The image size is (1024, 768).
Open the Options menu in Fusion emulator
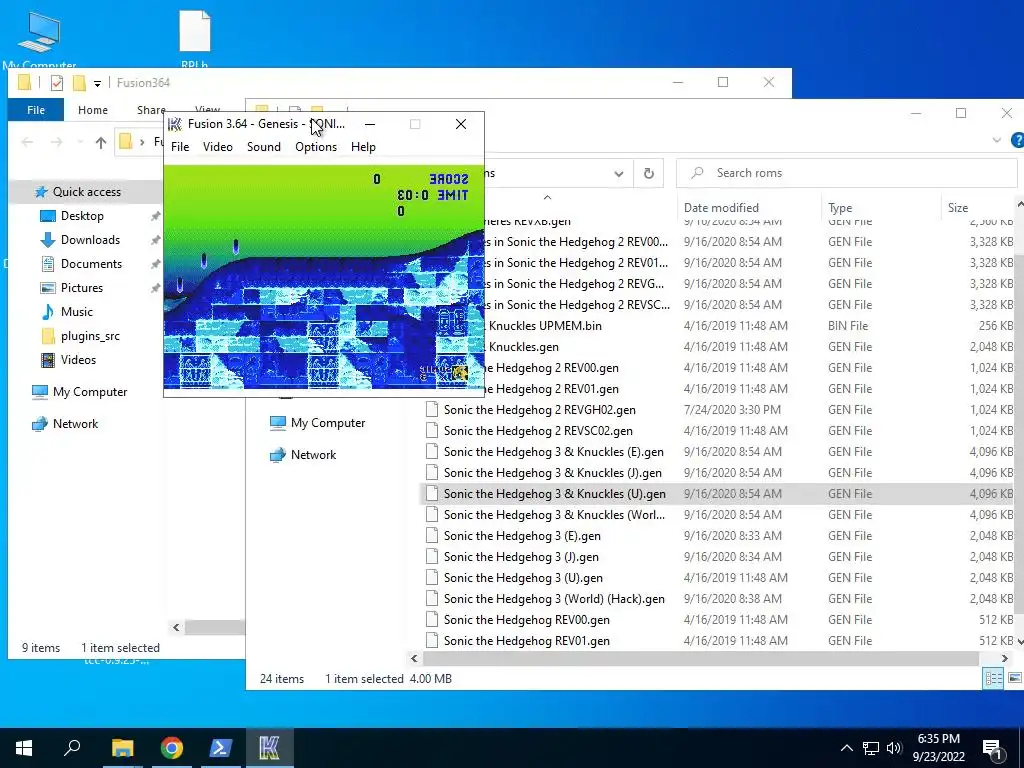[x=316, y=147]
